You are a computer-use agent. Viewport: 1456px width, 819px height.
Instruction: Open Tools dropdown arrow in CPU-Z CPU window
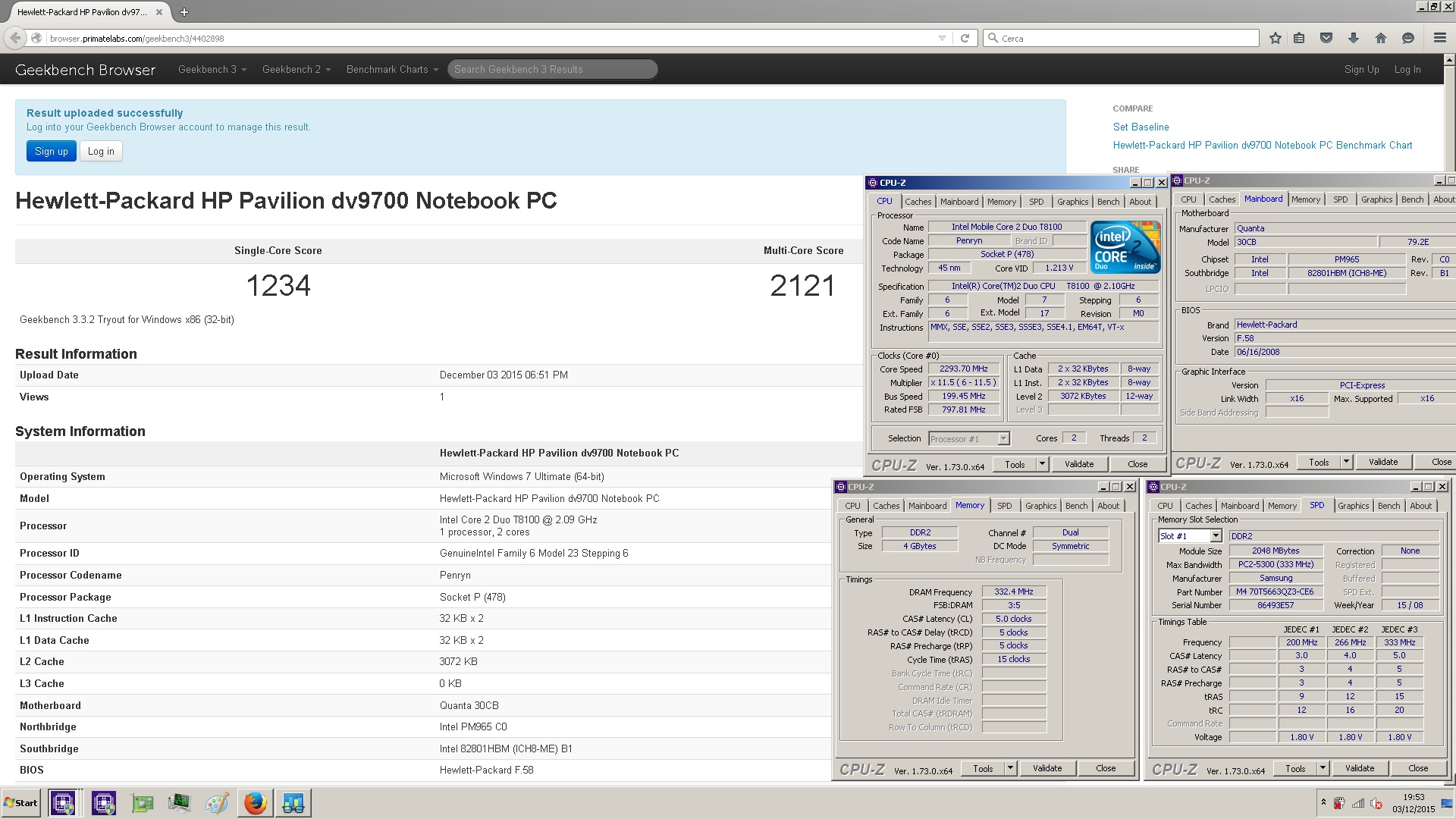pyautogui.click(x=1042, y=464)
